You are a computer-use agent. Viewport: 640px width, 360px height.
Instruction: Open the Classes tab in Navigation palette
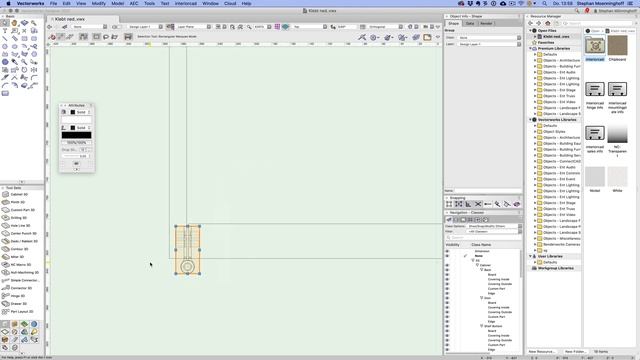point(449,220)
